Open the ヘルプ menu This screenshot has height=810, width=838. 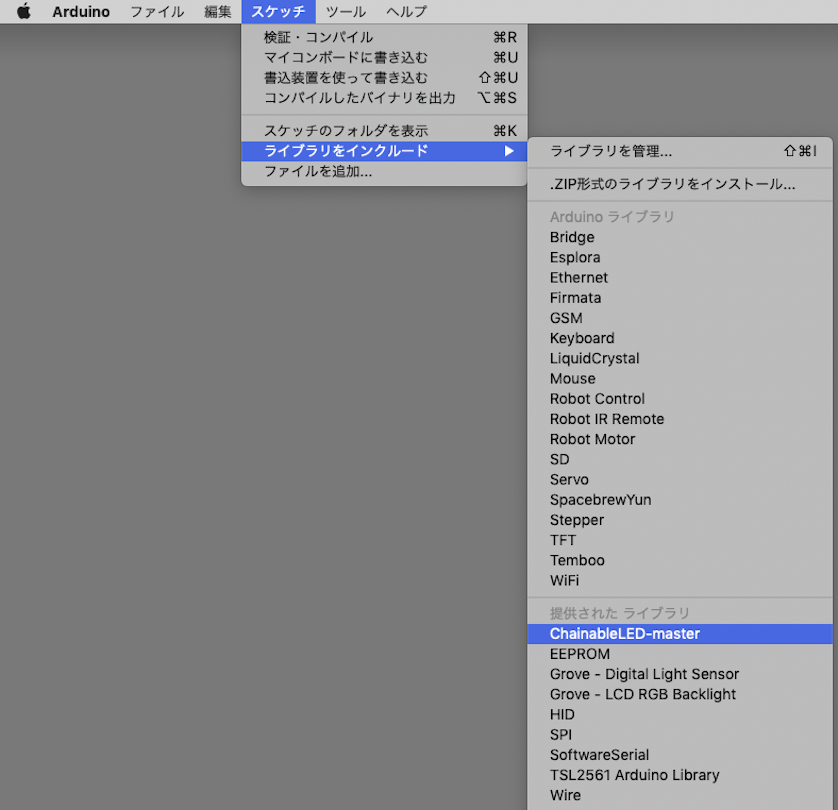tap(406, 12)
